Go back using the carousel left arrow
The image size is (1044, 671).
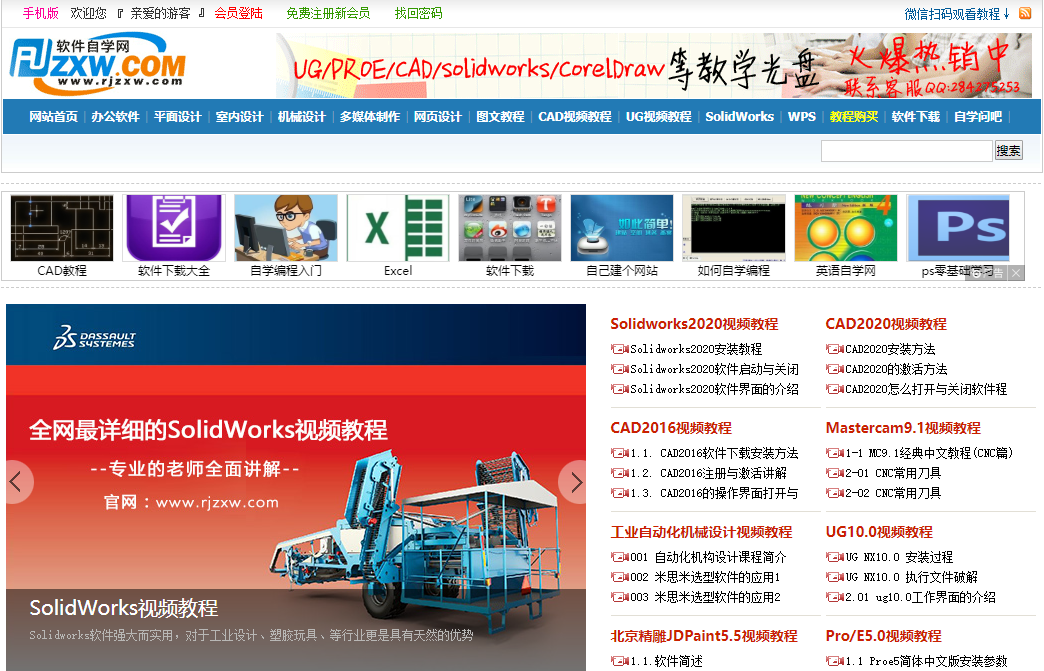[17, 482]
